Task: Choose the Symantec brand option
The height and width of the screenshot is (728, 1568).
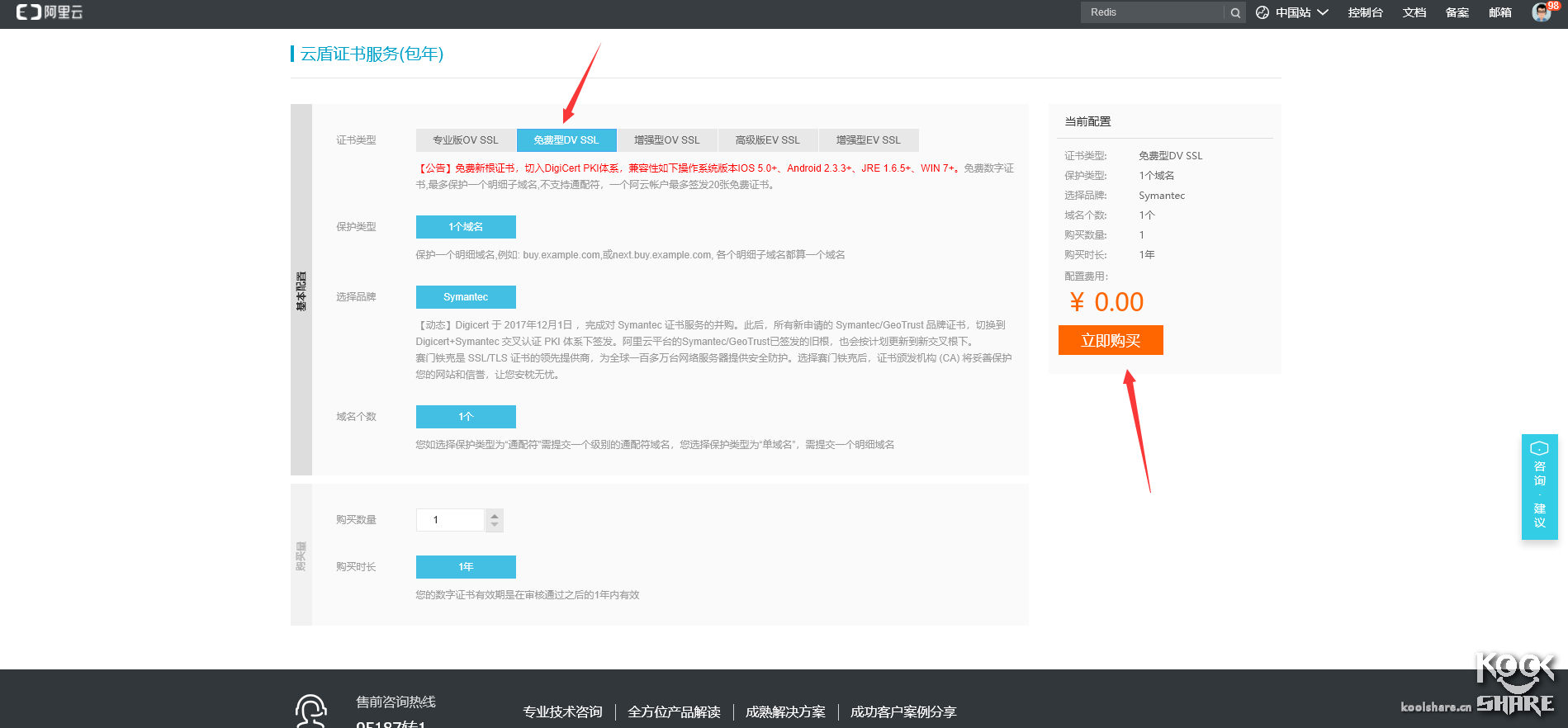Action: pyautogui.click(x=466, y=297)
